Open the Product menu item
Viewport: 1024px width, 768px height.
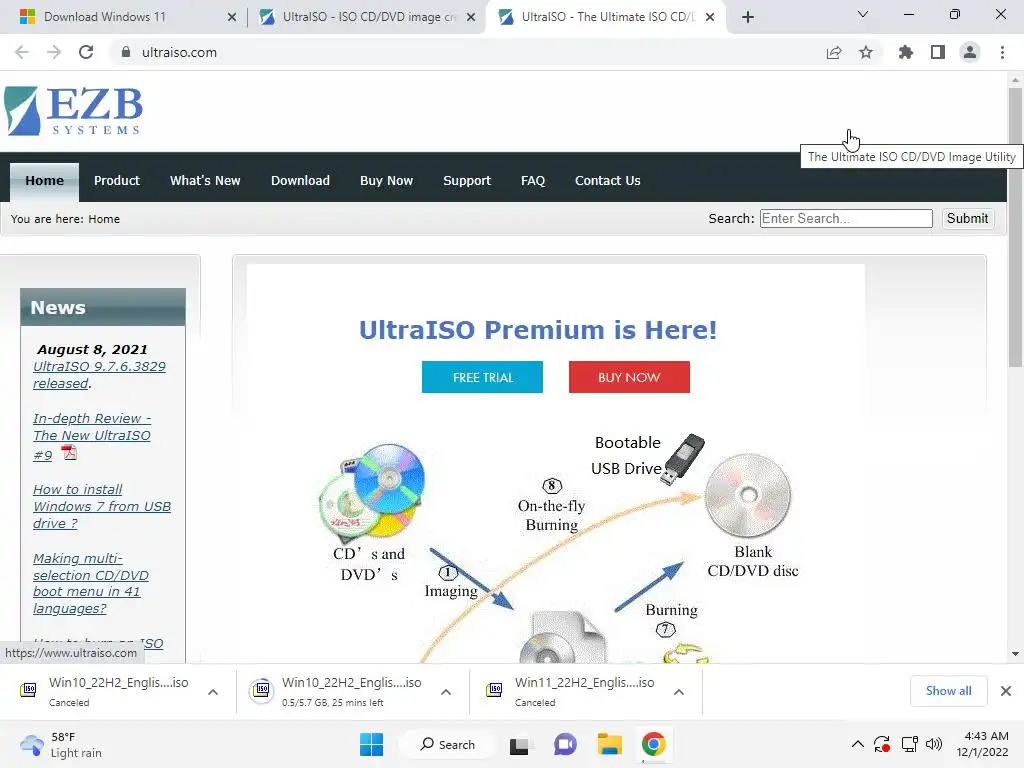click(117, 181)
